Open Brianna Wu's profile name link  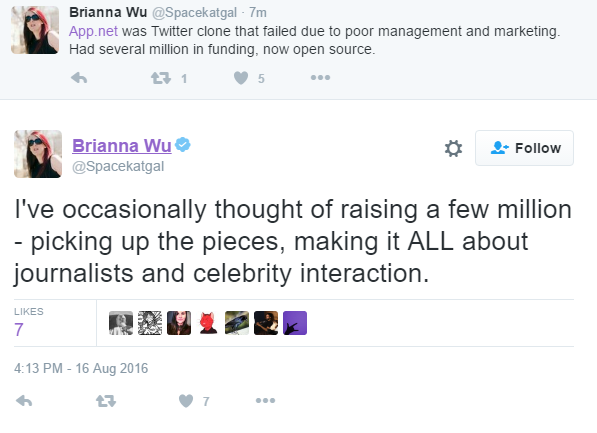click(122, 145)
